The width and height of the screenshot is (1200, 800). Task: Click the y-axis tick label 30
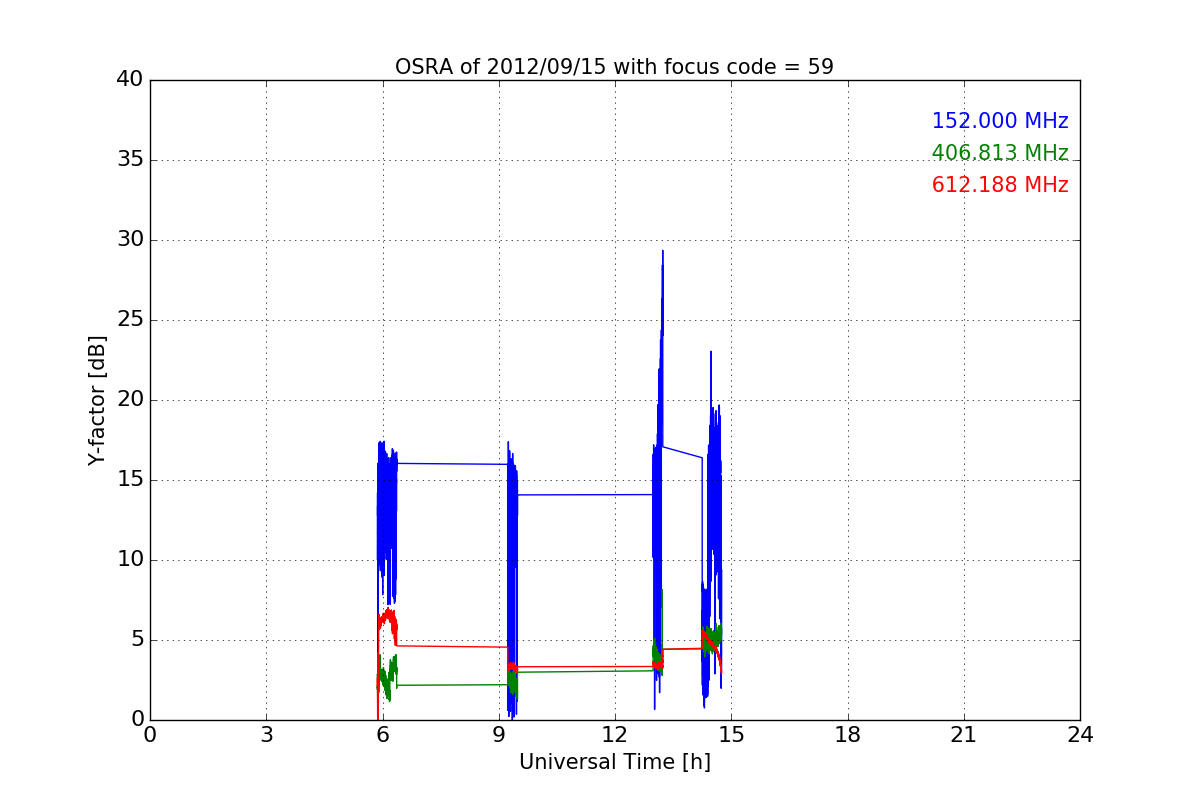[x=130, y=240]
